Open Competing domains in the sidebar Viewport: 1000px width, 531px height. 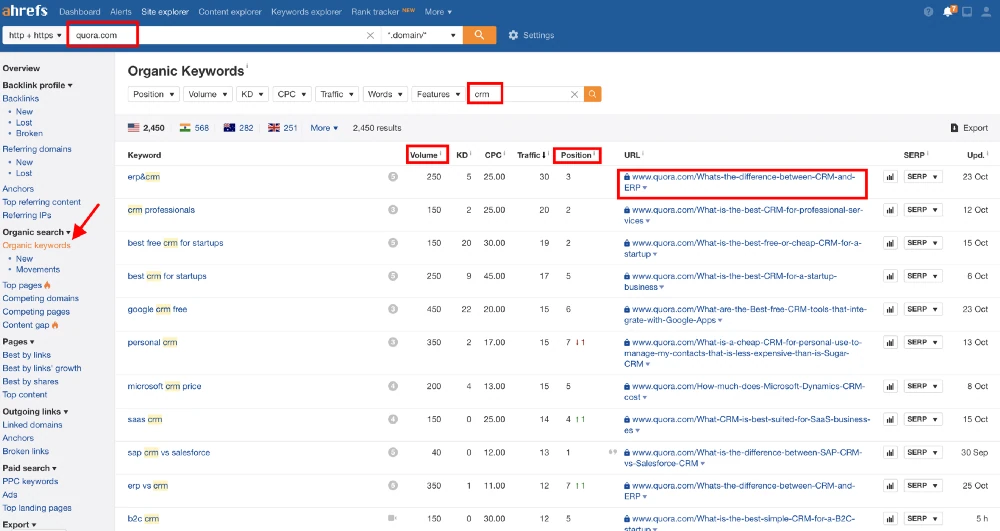40,298
